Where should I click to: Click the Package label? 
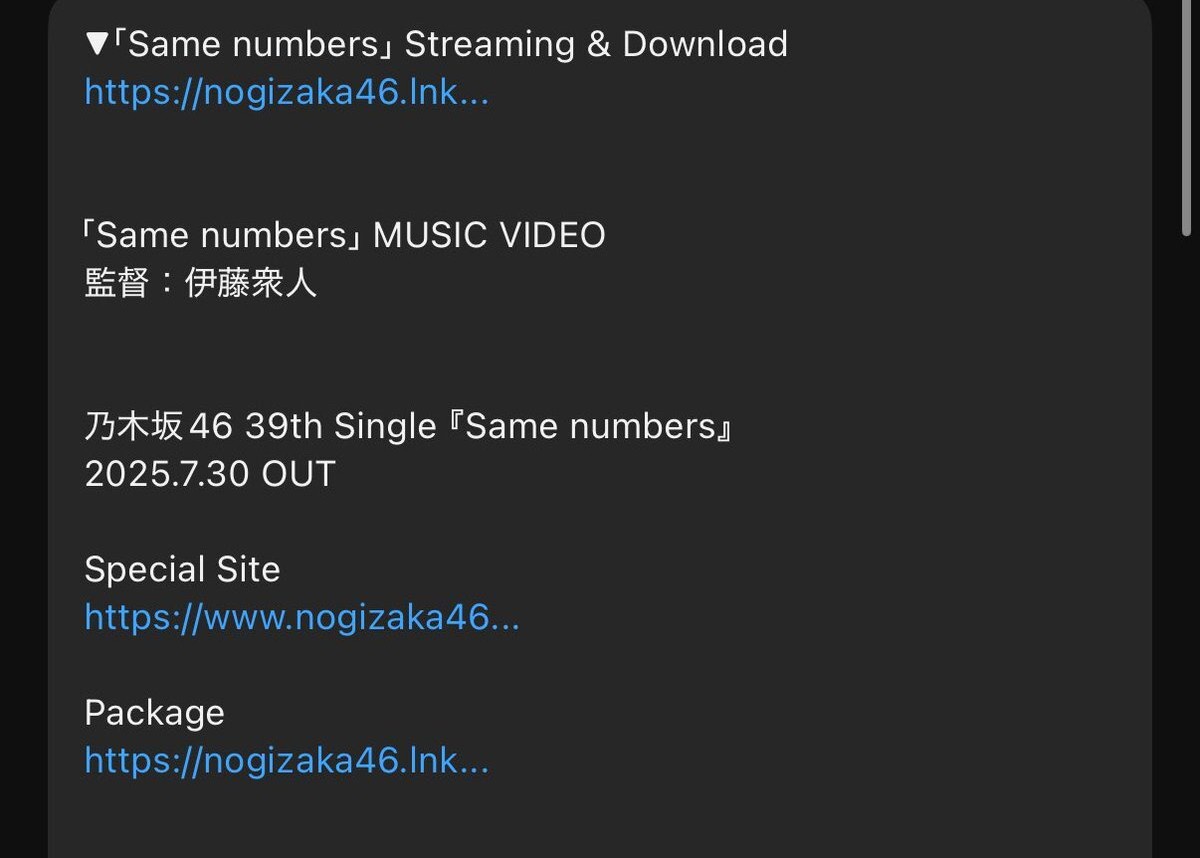point(154,713)
